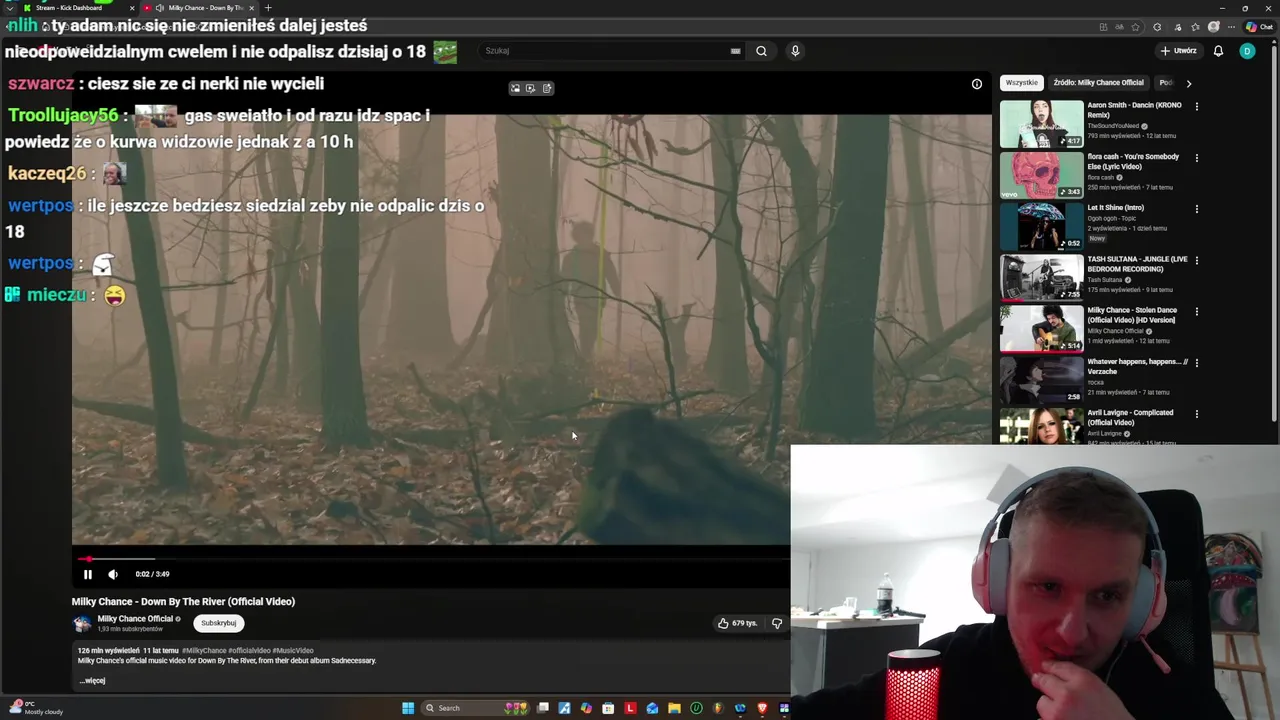
Task: Open a new browser tab with plus
Action: tap(267, 8)
